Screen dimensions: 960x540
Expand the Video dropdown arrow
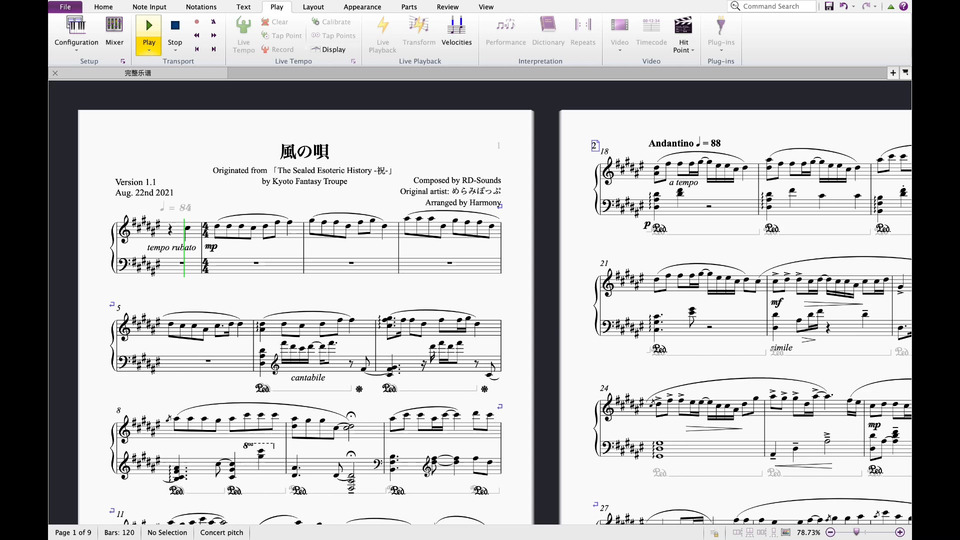[620, 50]
